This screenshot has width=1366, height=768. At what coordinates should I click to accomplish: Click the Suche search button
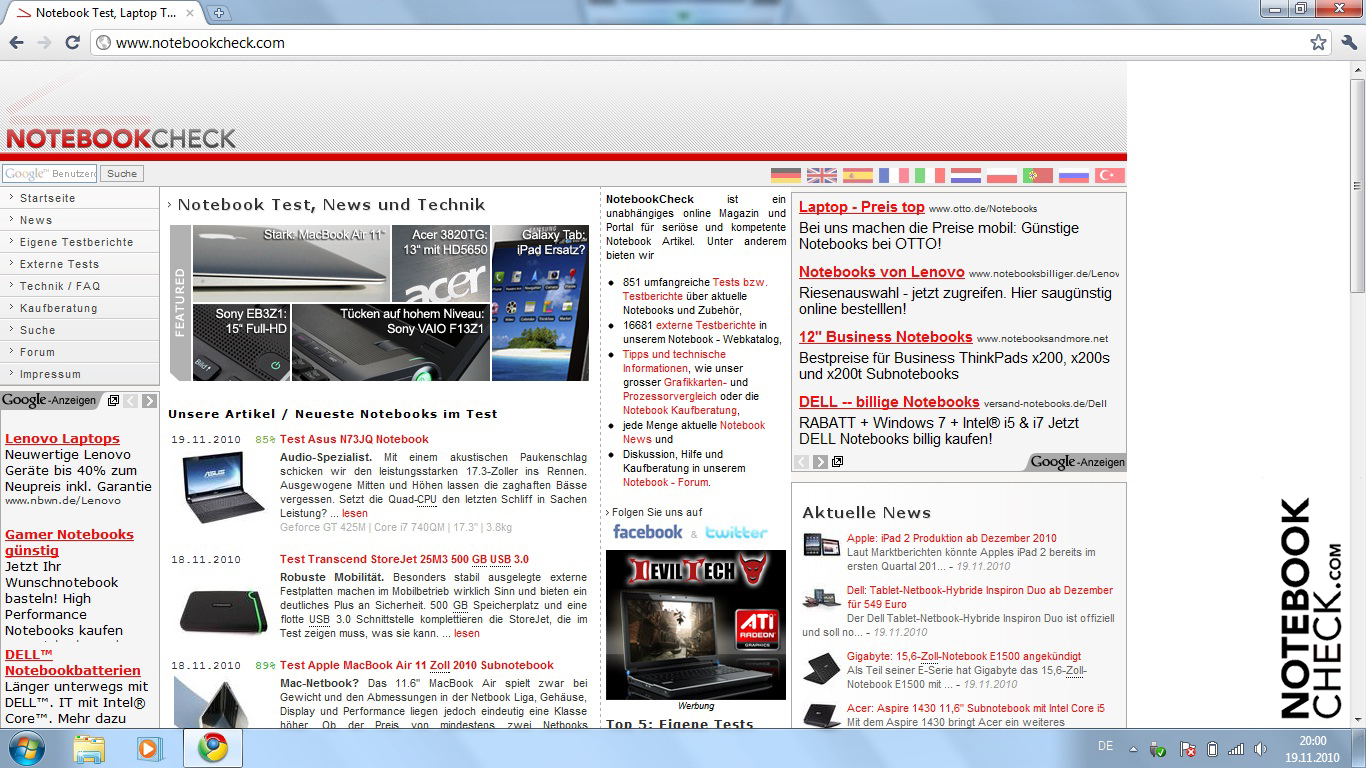point(122,174)
